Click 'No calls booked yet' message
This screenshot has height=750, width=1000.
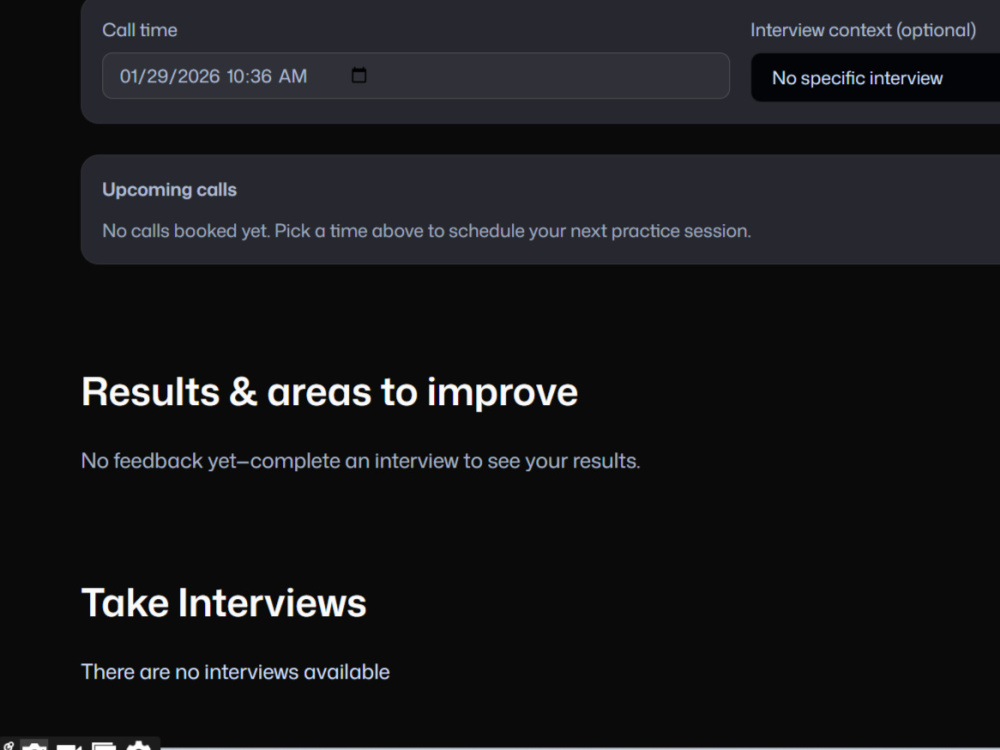(427, 231)
